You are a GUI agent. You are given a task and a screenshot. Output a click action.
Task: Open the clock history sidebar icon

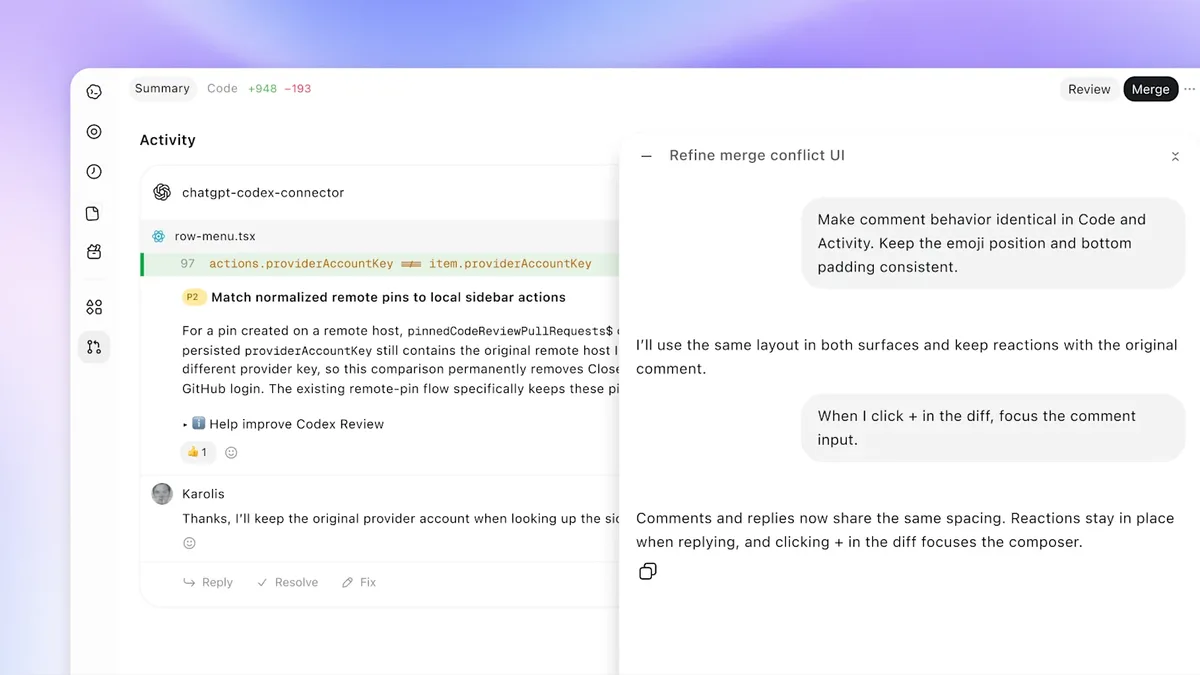94,172
